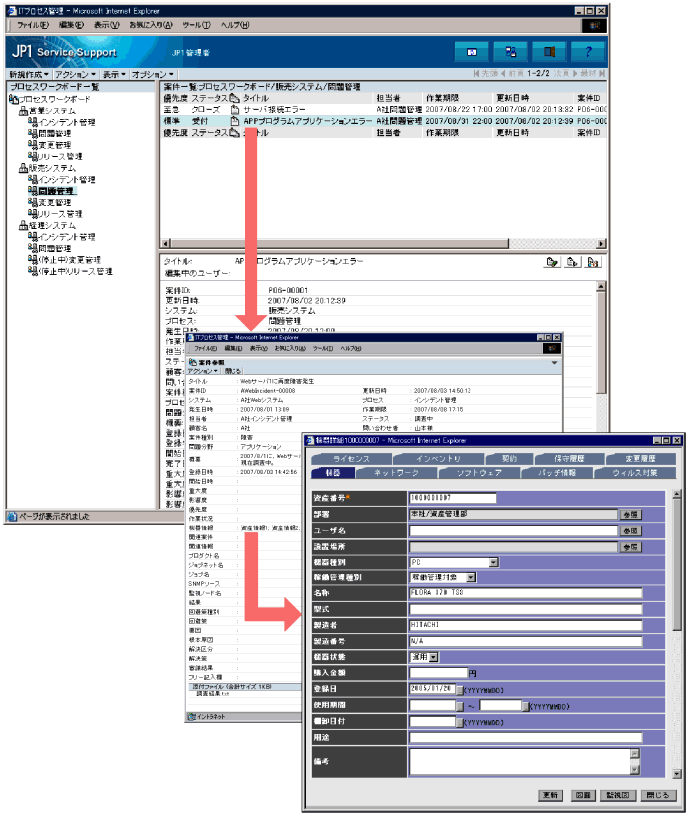Open アクション dropdown in main window
The height and width of the screenshot is (815, 688).
[75, 74]
